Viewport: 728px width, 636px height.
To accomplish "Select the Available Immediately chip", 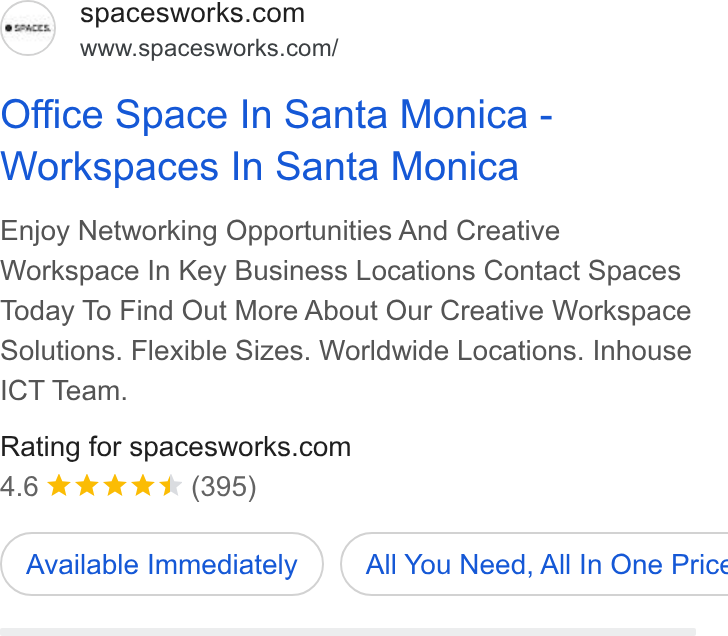I will [162, 564].
